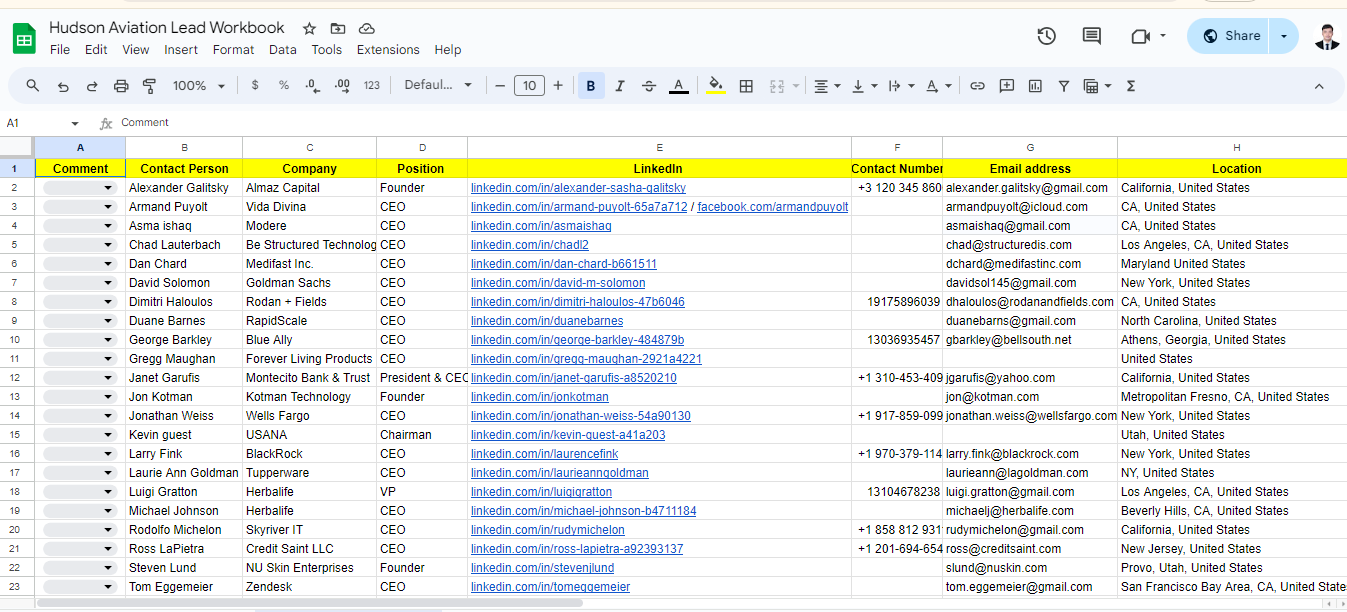
Task: Click the paint format roller icon
Action: 150,86
